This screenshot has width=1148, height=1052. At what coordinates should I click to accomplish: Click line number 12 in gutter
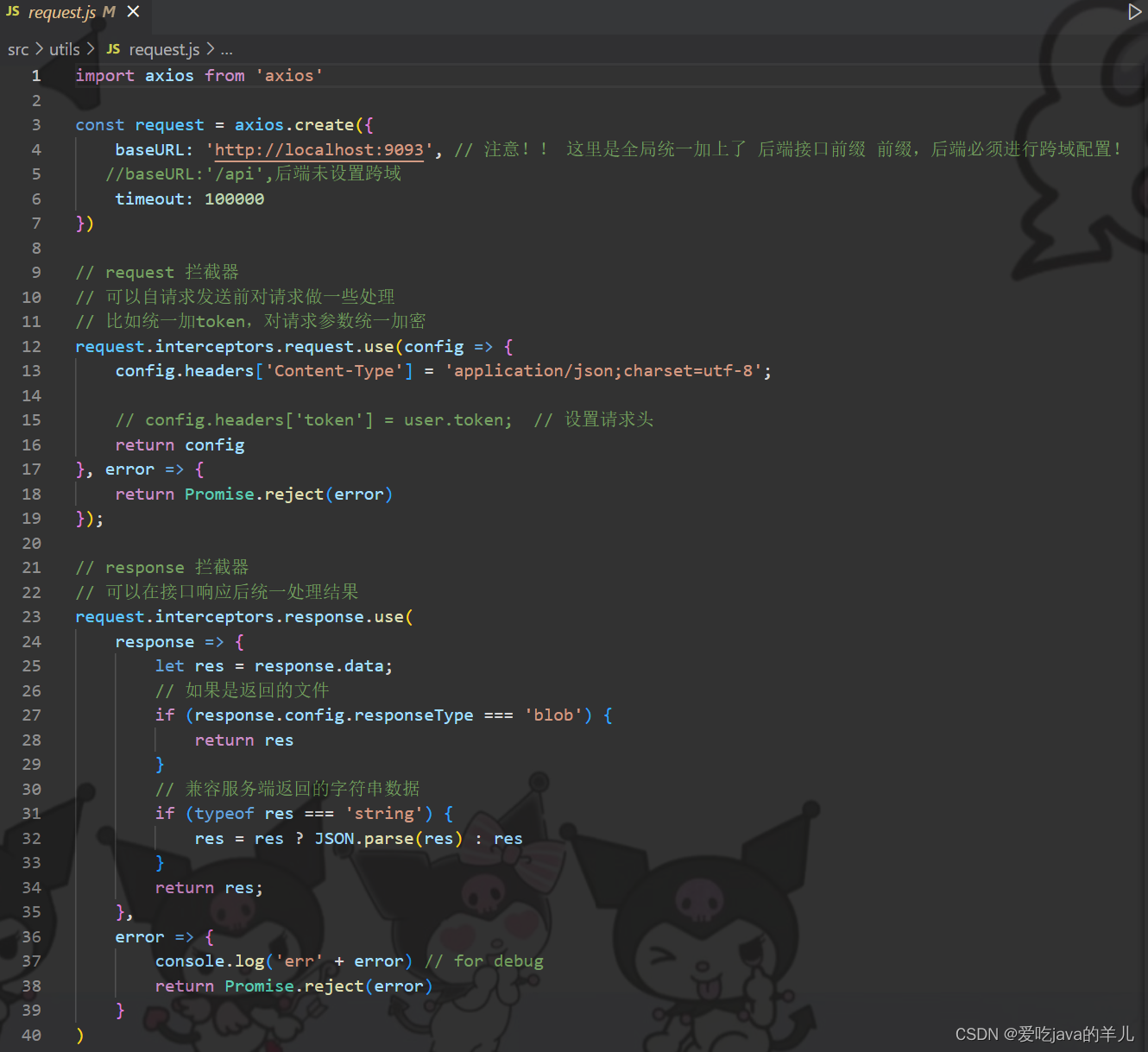(x=32, y=347)
